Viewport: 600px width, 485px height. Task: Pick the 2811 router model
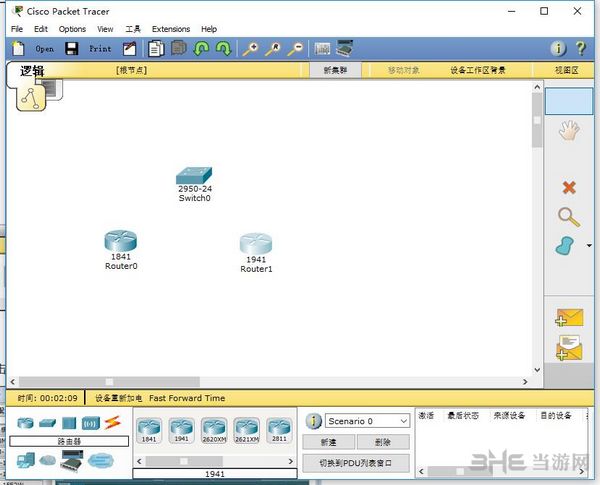click(279, 431)
